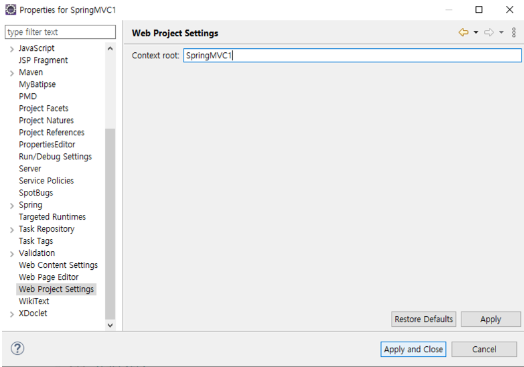
Task: Select SpotBugs entry
Action: coord(36,193)
